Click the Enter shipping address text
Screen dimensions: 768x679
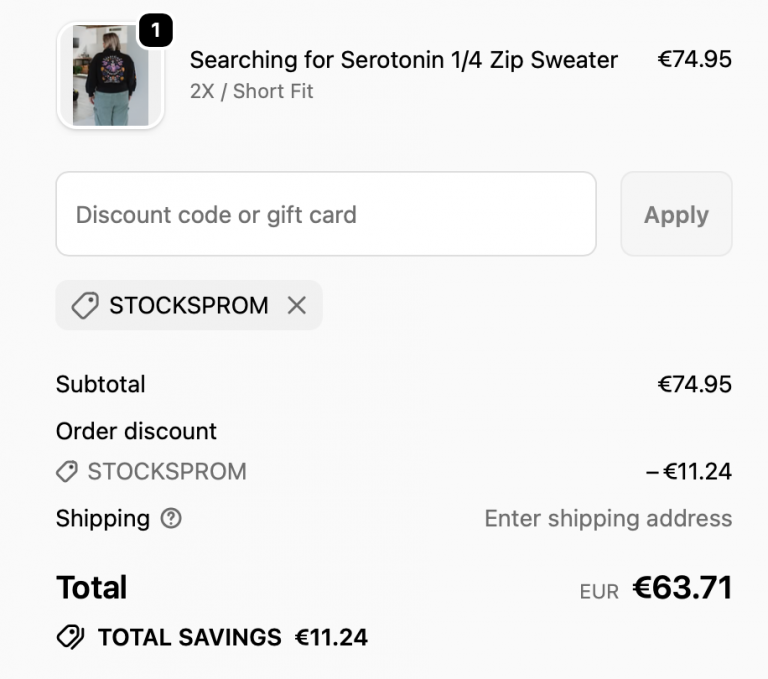pos(608,518)
